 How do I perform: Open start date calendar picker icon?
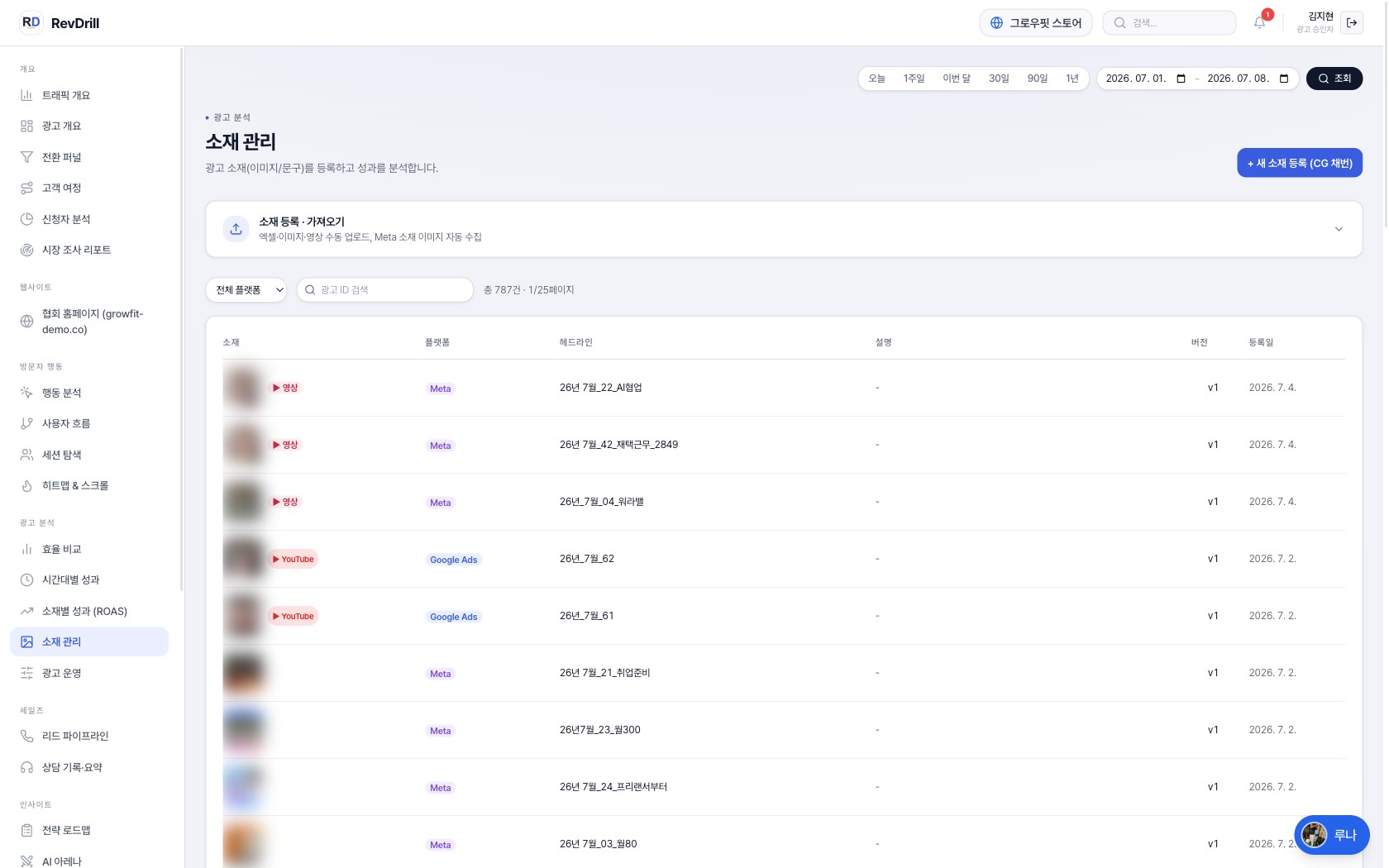click(x=1181, y=79)
